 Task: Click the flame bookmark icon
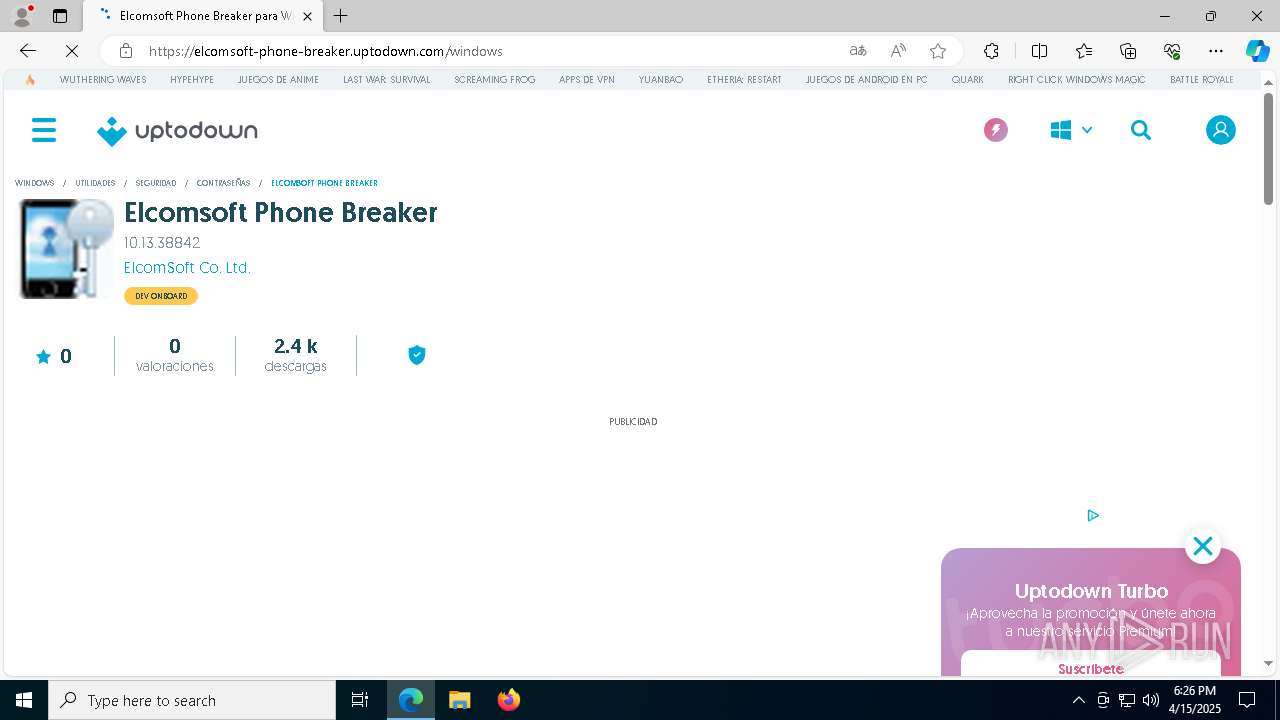pos(30,79)
